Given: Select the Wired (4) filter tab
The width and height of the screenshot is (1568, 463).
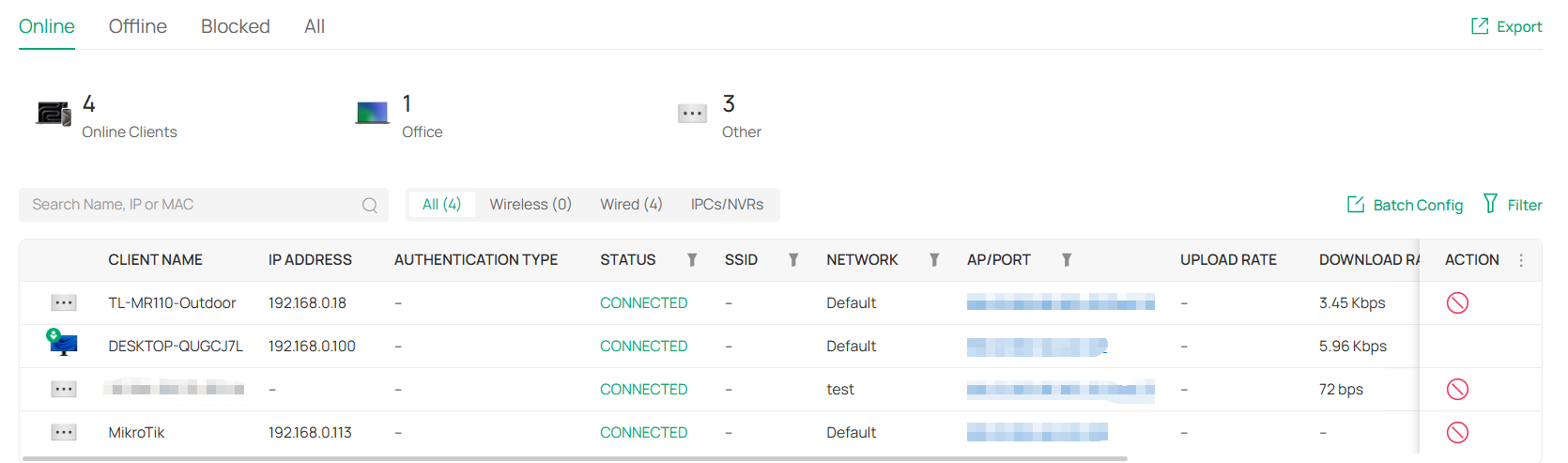Looking at the screenshot, I should pos(631,205).
